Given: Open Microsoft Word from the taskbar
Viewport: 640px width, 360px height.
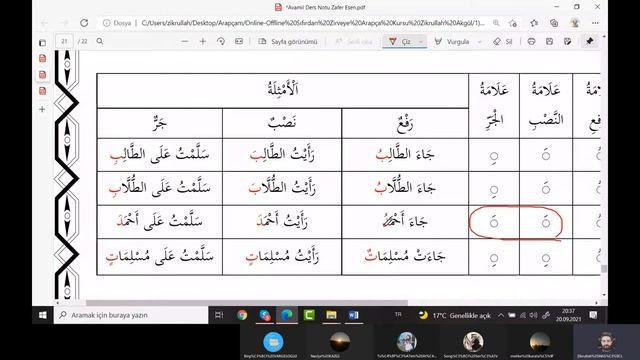Looking at the screenshot, I should click(x=353, y=315).
